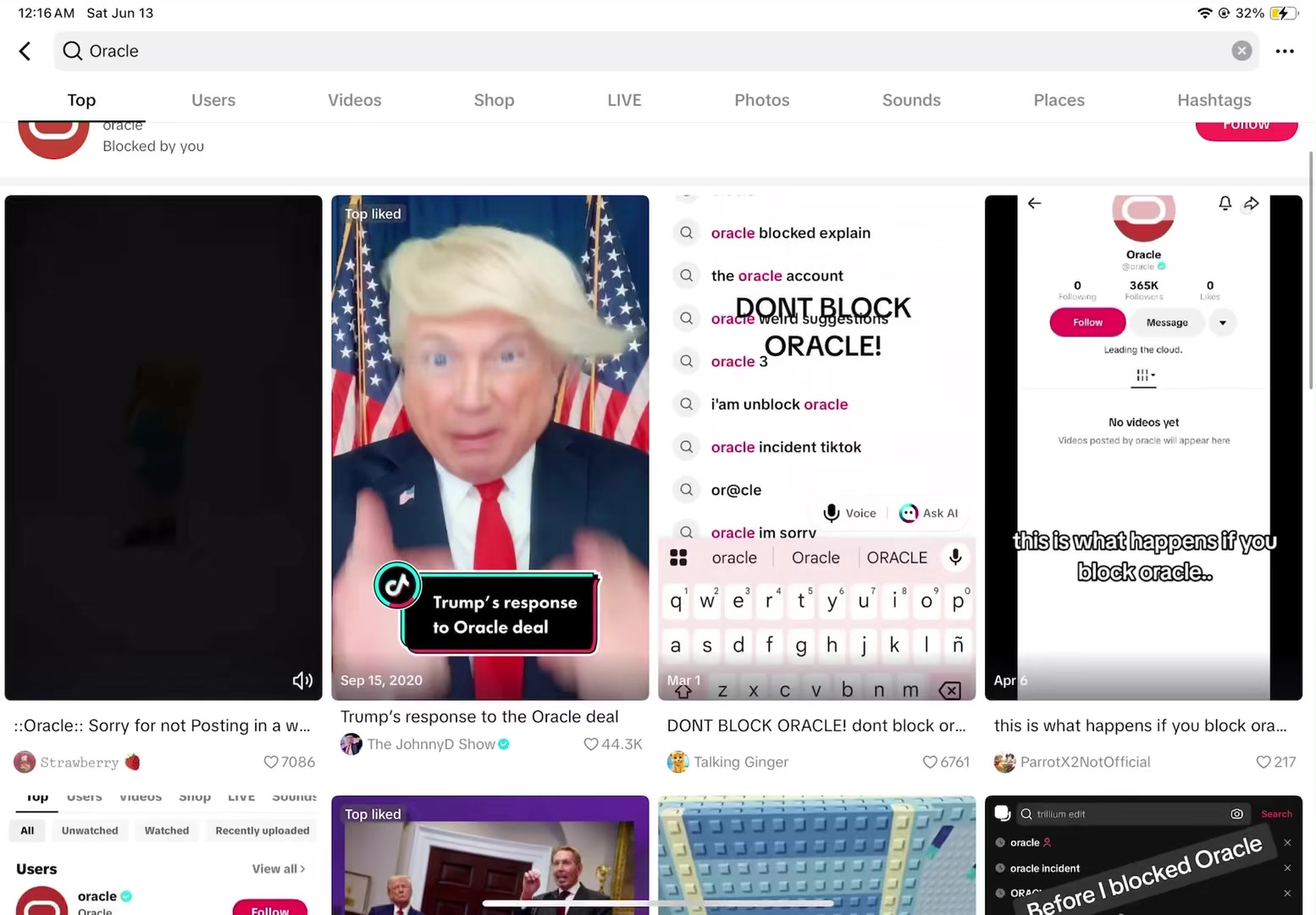Viewport: 1316px width, 915px height.
Task: Open Strawberry's profile avatar
Action: [25, 762]
